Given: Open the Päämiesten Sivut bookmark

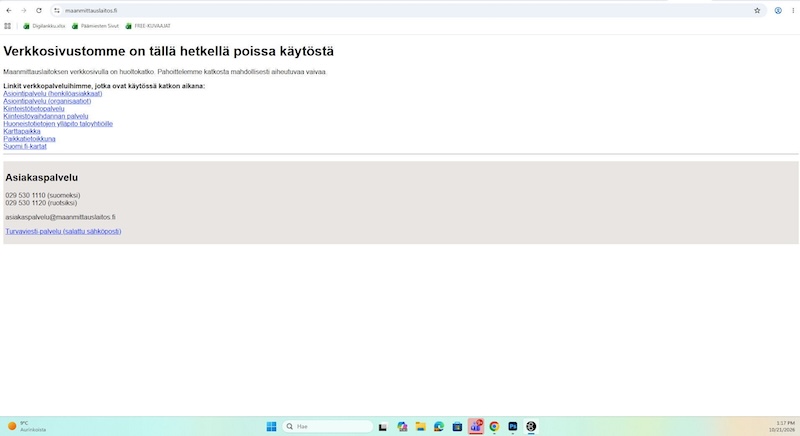Looking at the screenshot, I should (95, 26).
